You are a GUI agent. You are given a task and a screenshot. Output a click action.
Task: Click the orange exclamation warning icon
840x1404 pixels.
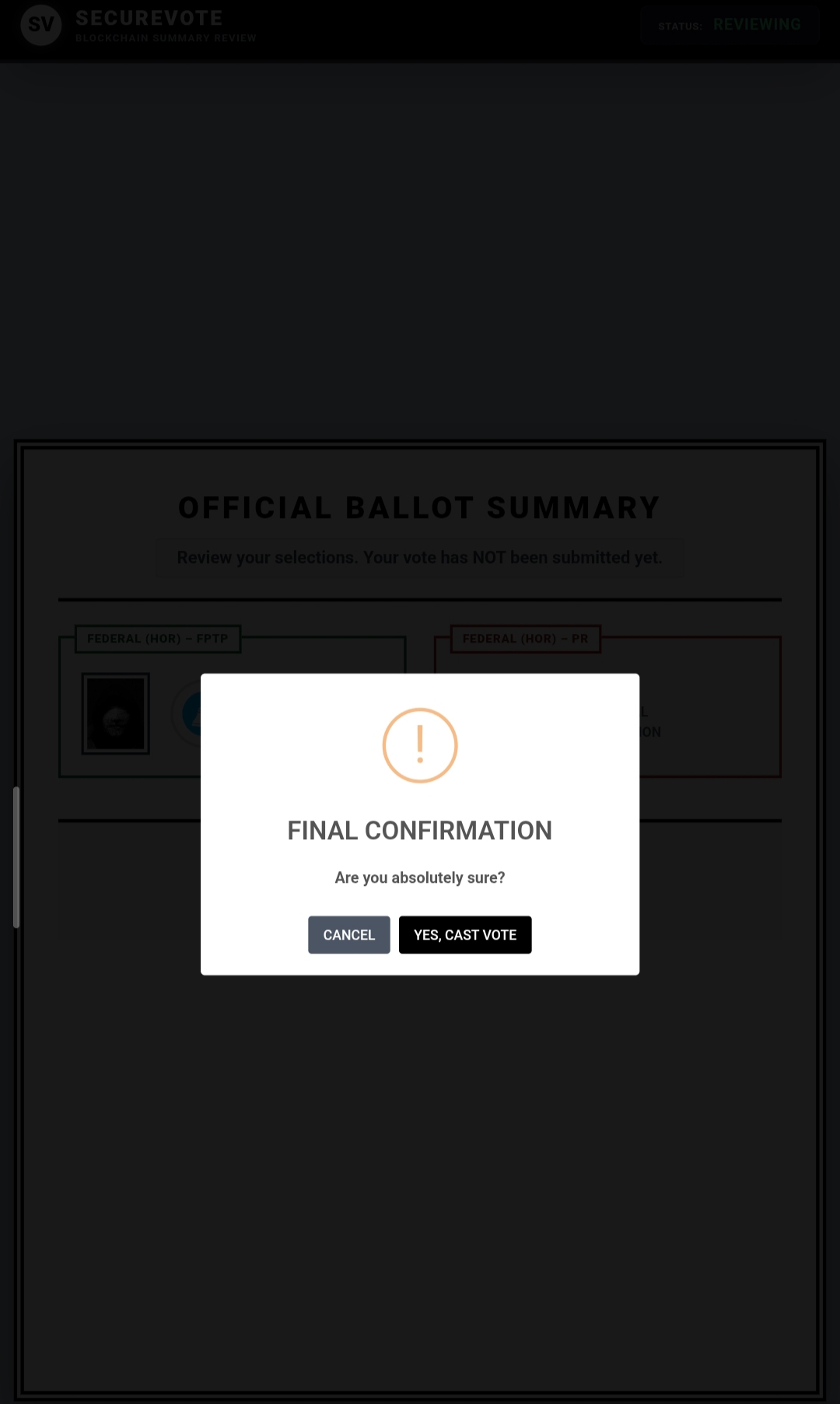420,745
